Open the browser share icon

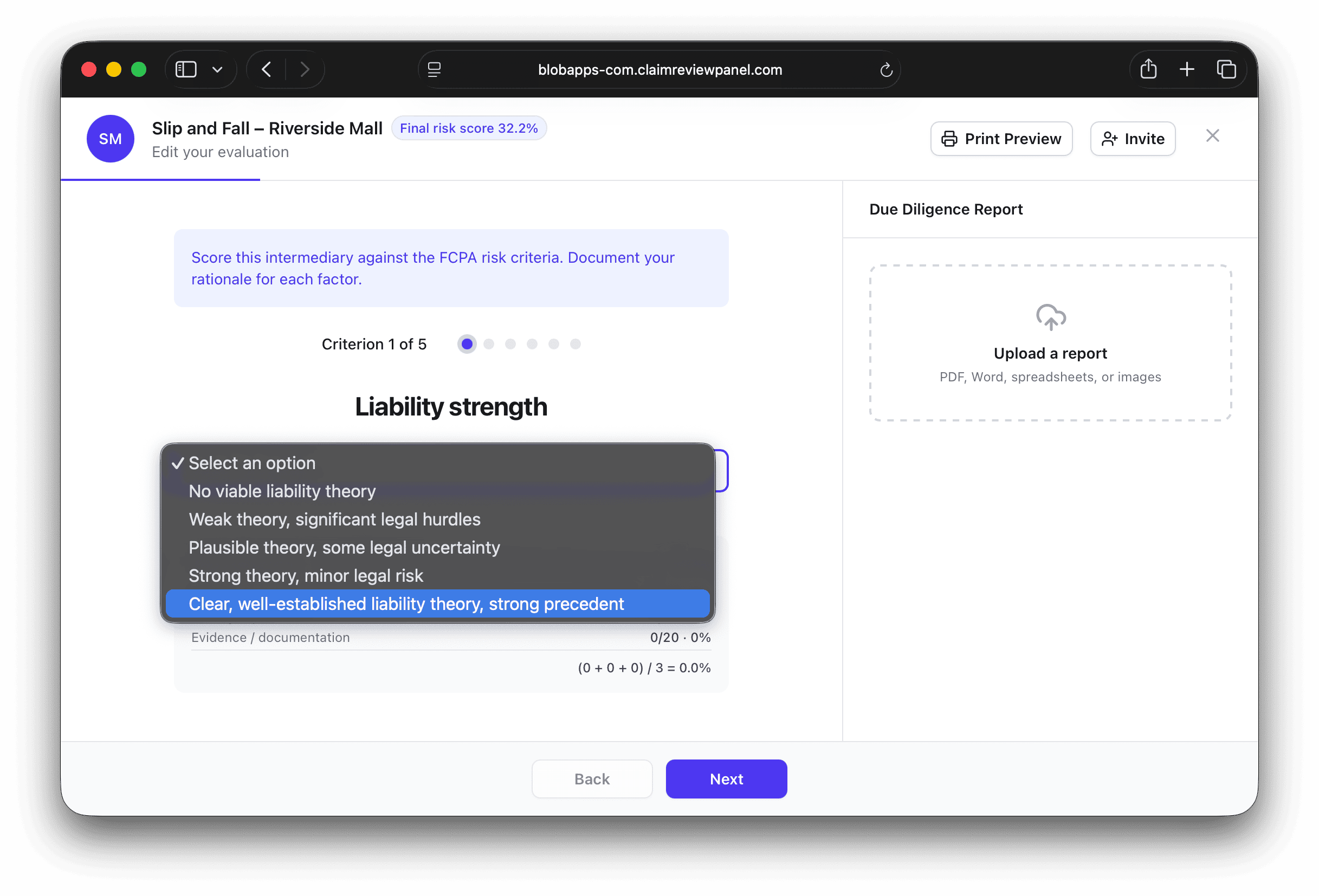click(1148, 69)
